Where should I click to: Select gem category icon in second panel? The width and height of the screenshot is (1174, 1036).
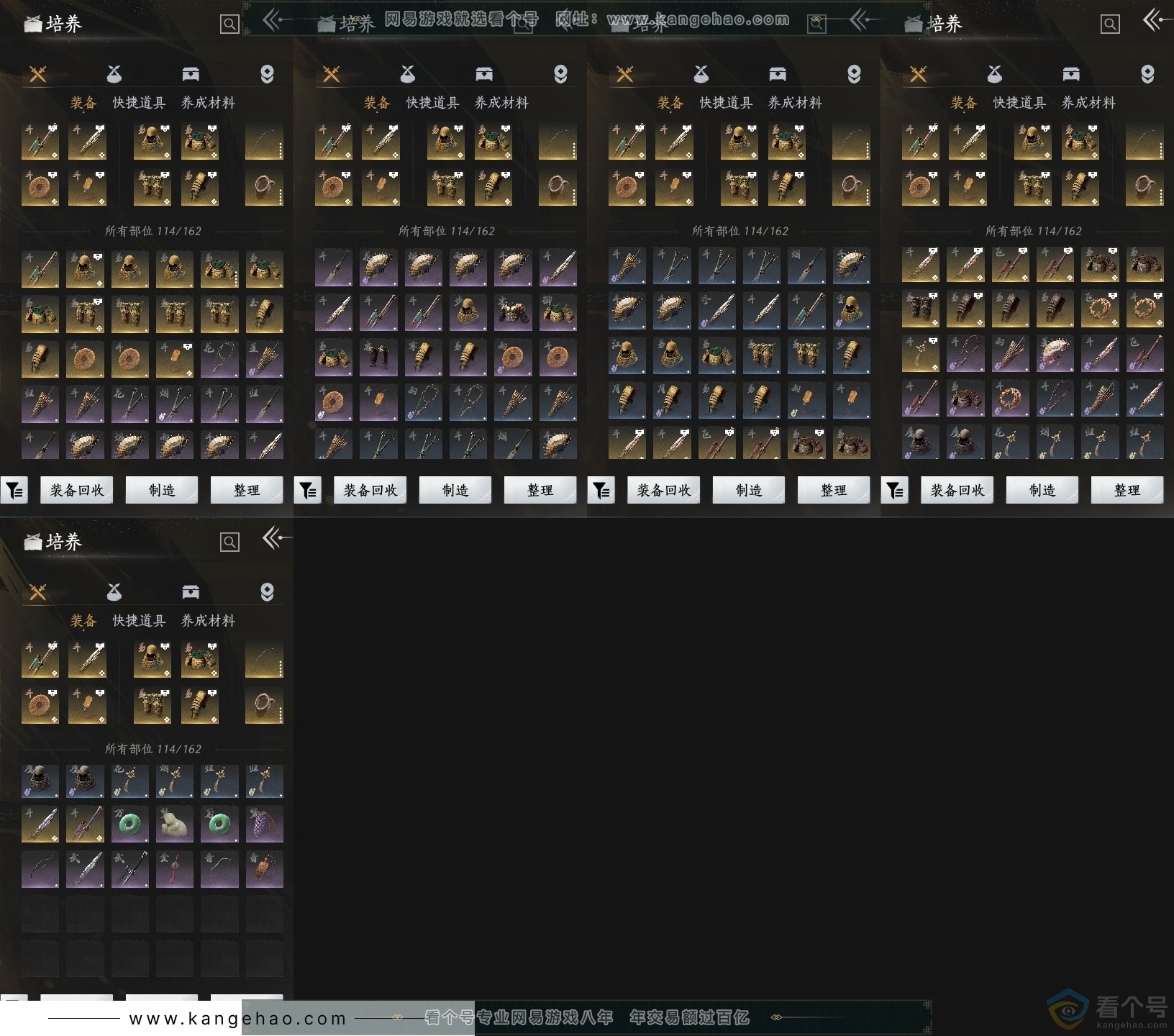[560, 74]
